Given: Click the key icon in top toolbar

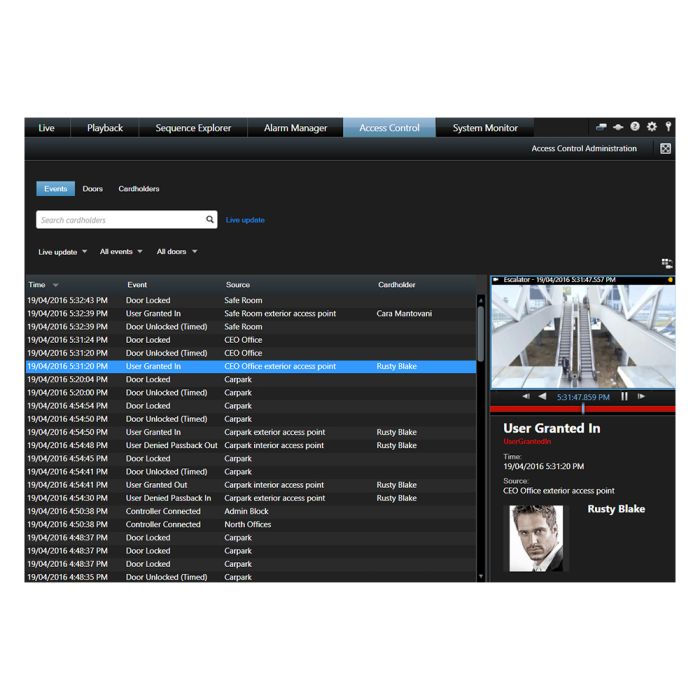Looking at the screenshot, I should pos(668,127).
